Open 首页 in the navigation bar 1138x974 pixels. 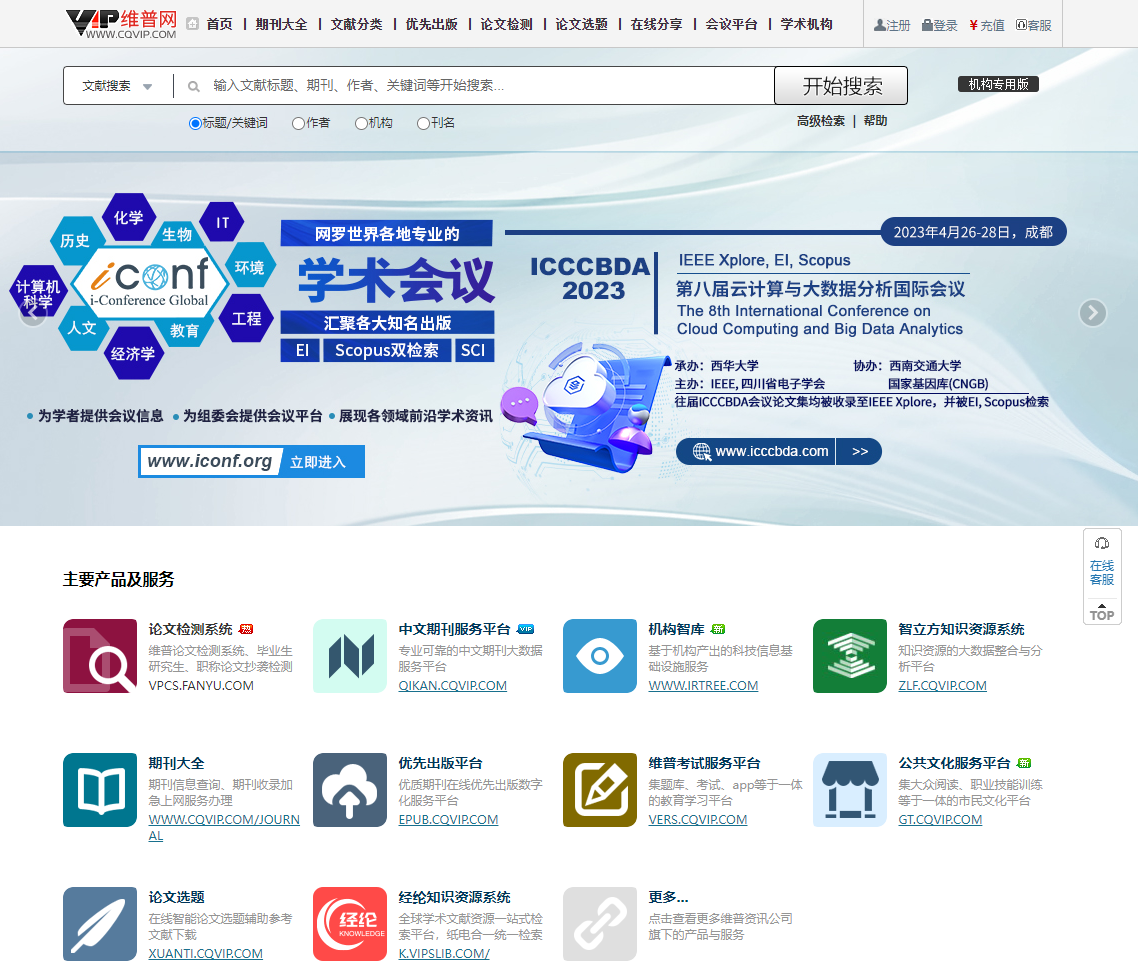tap(219, 24)
